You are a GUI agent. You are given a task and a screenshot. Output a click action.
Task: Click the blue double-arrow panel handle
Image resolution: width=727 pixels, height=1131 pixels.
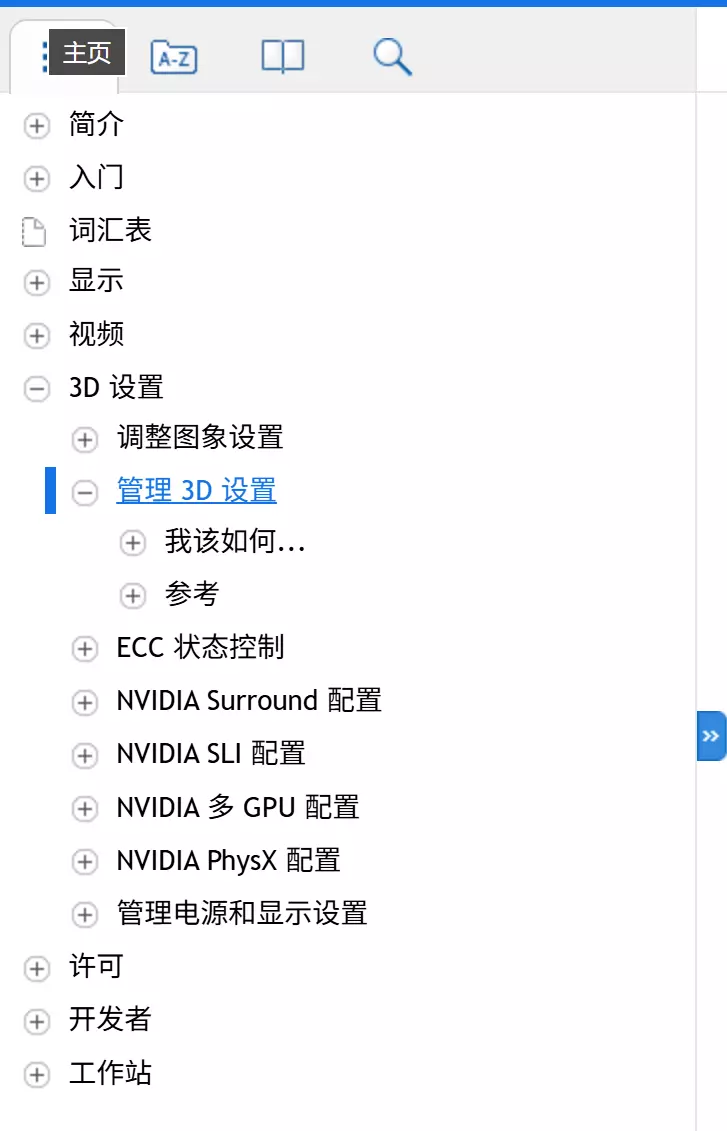tap(710, 736)
